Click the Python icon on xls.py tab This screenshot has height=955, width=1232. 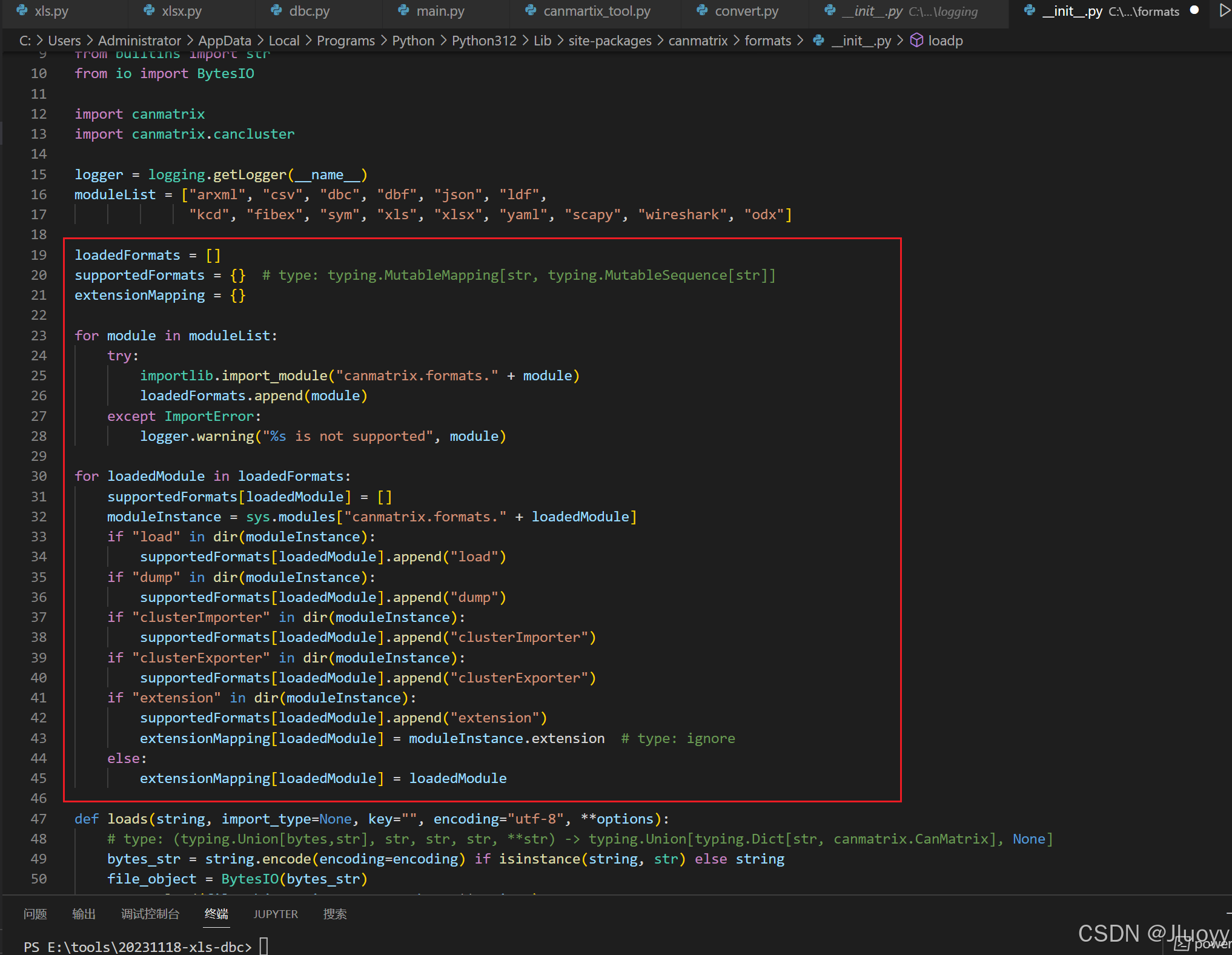22,11
